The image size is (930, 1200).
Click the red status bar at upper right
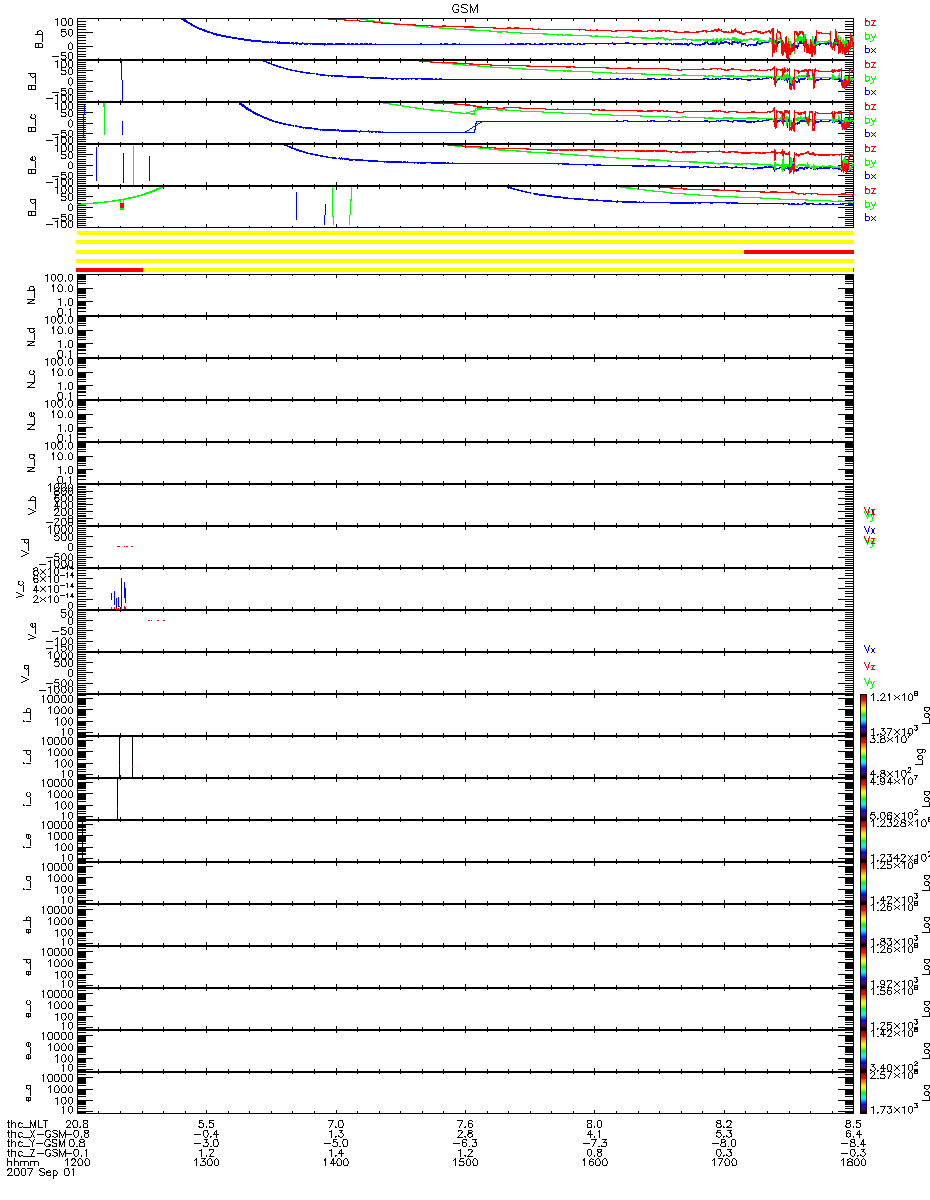click(799, 252)
